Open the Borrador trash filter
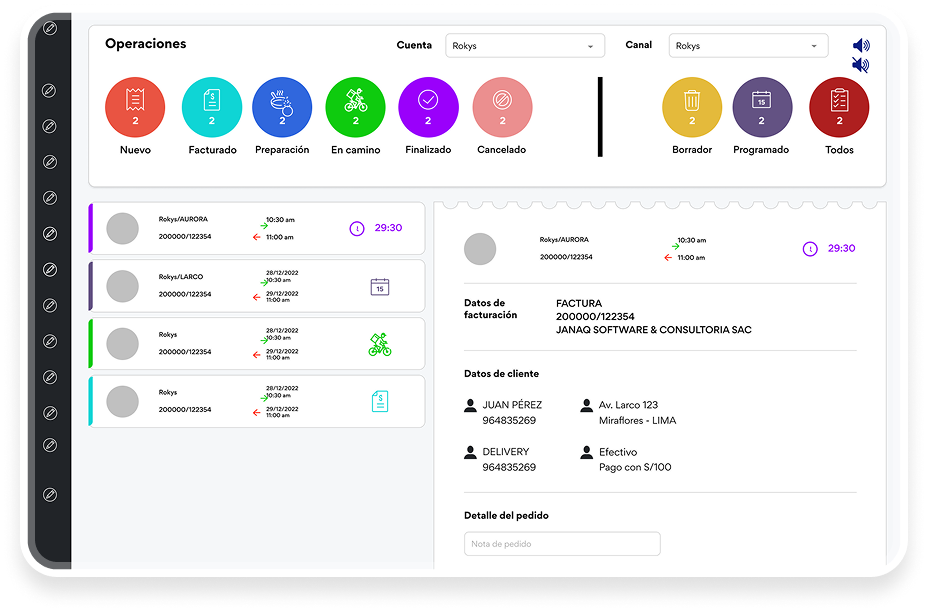The width and height of the screenshot is (928, 612). coord(692,107)
